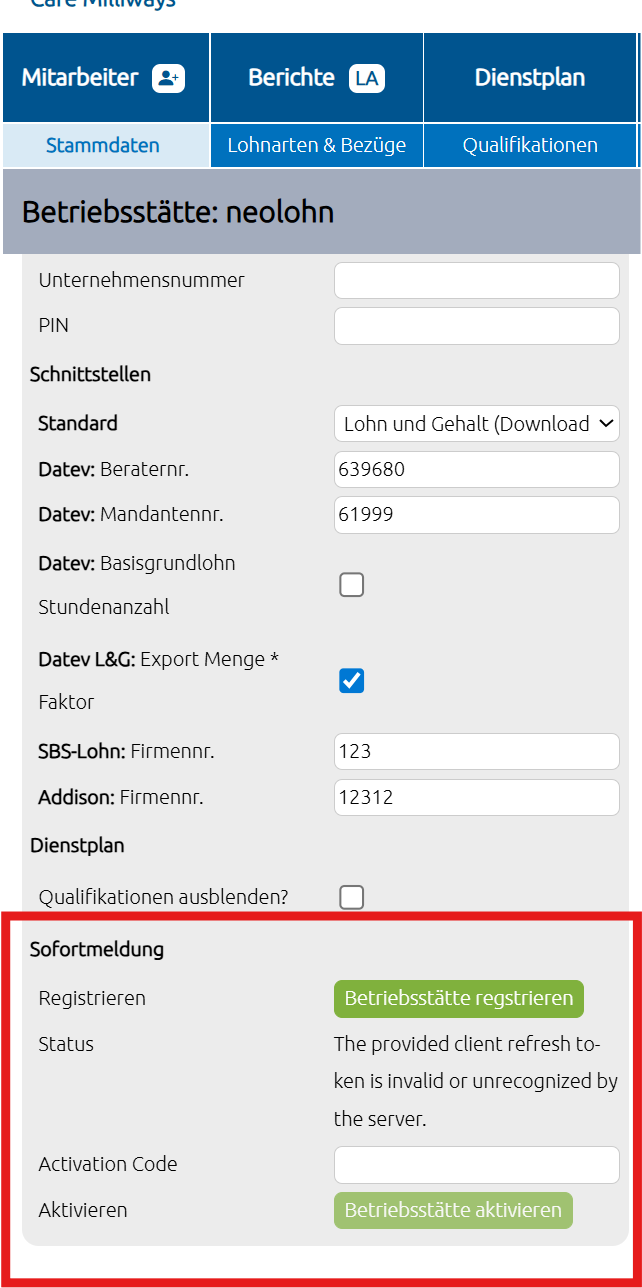Image resolution: width=642 pixels, height=1288 pixels.
Task: Switch to the Stammdaten tab
Action: [103, 145]
